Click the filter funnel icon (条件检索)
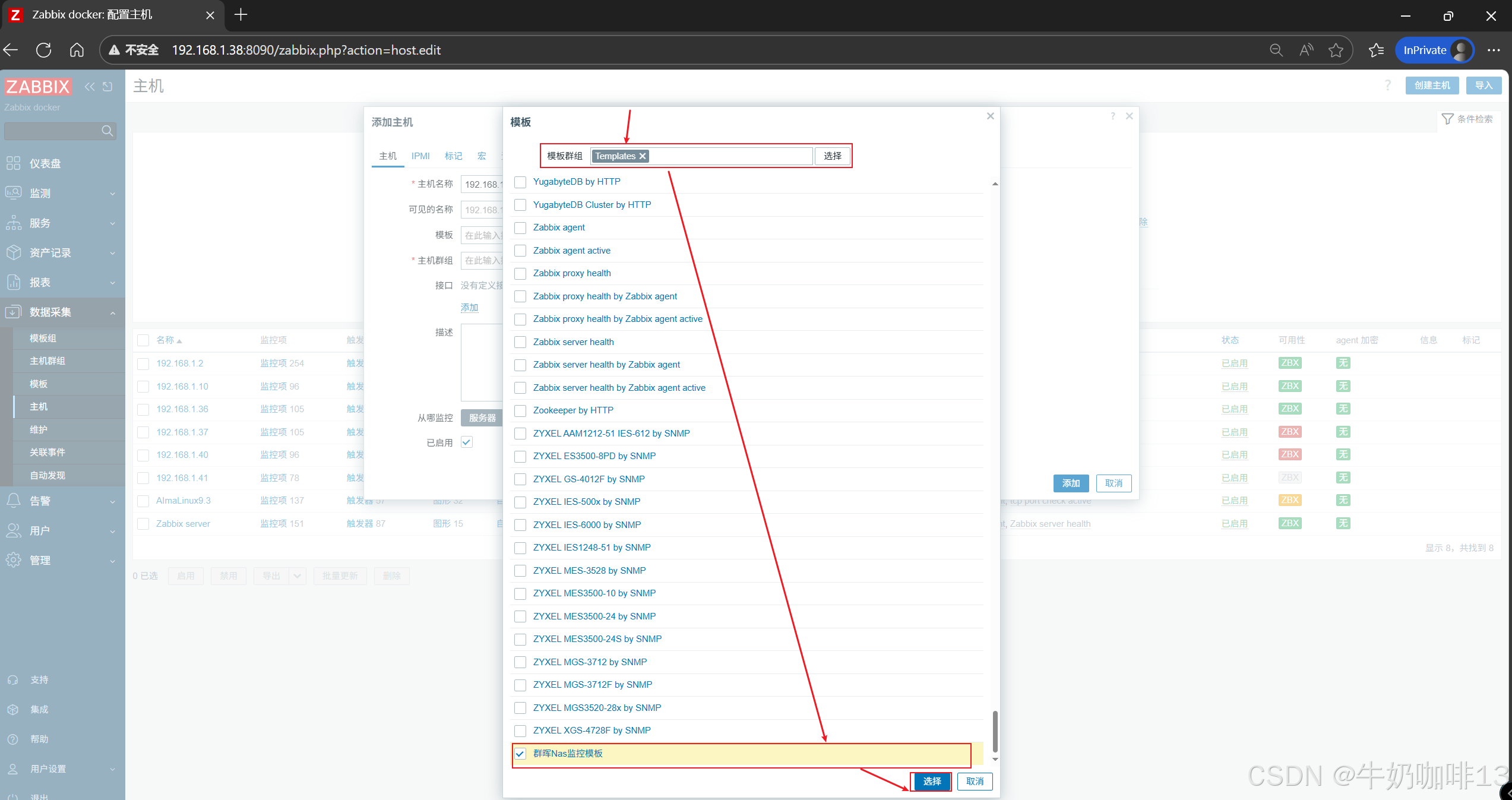This screenshot has width=1512, height=800. [x=1447, y=119]
